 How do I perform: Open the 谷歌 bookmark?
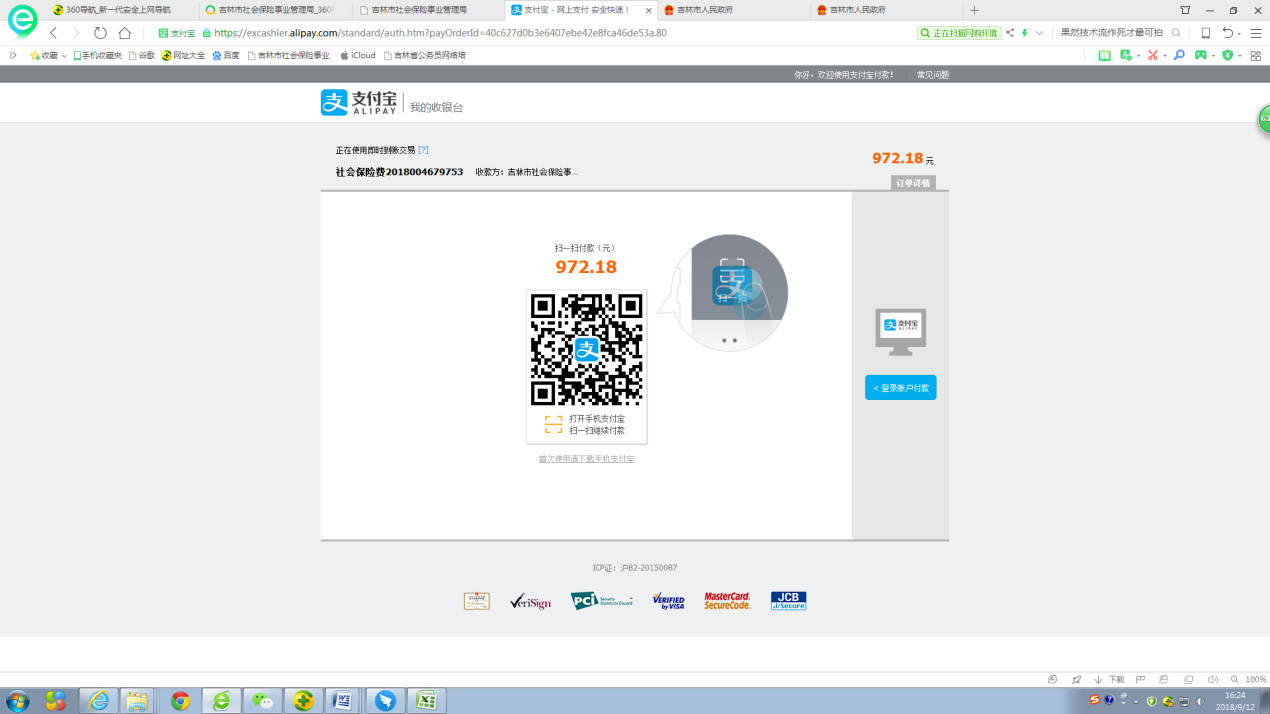(142, 55)
